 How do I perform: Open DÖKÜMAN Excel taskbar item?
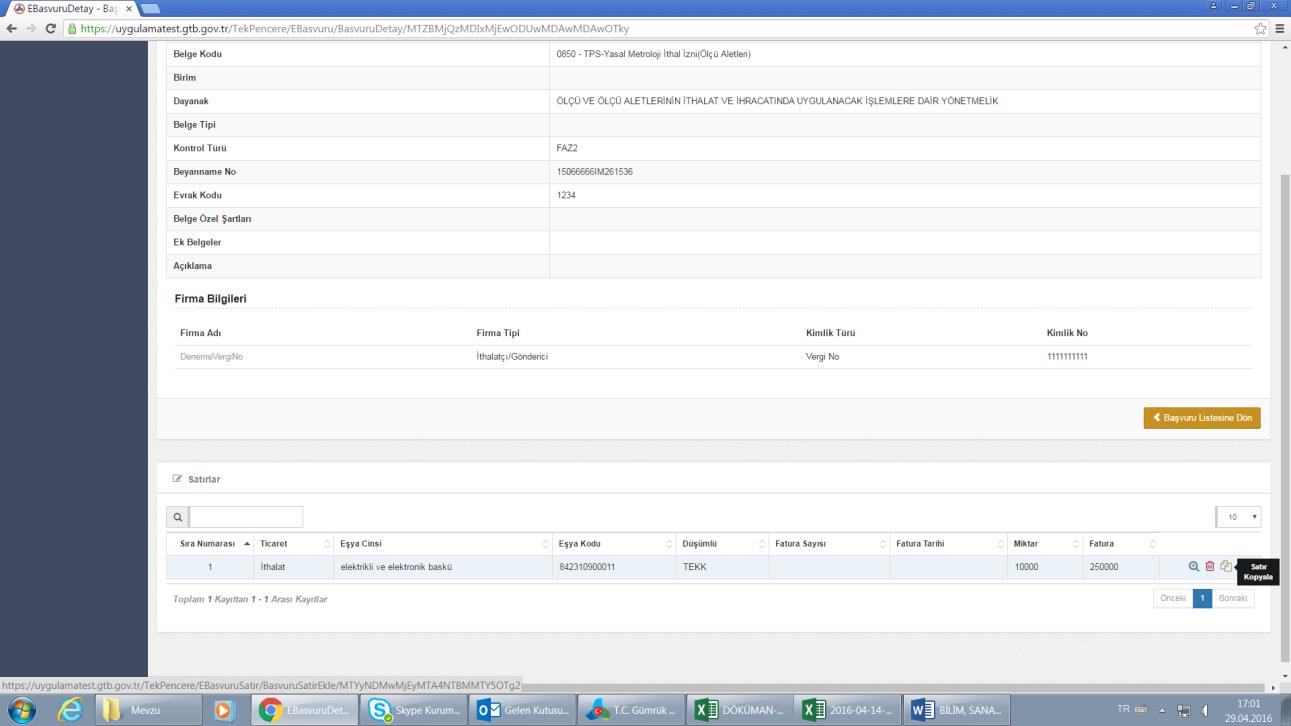[x=741, y=709]
